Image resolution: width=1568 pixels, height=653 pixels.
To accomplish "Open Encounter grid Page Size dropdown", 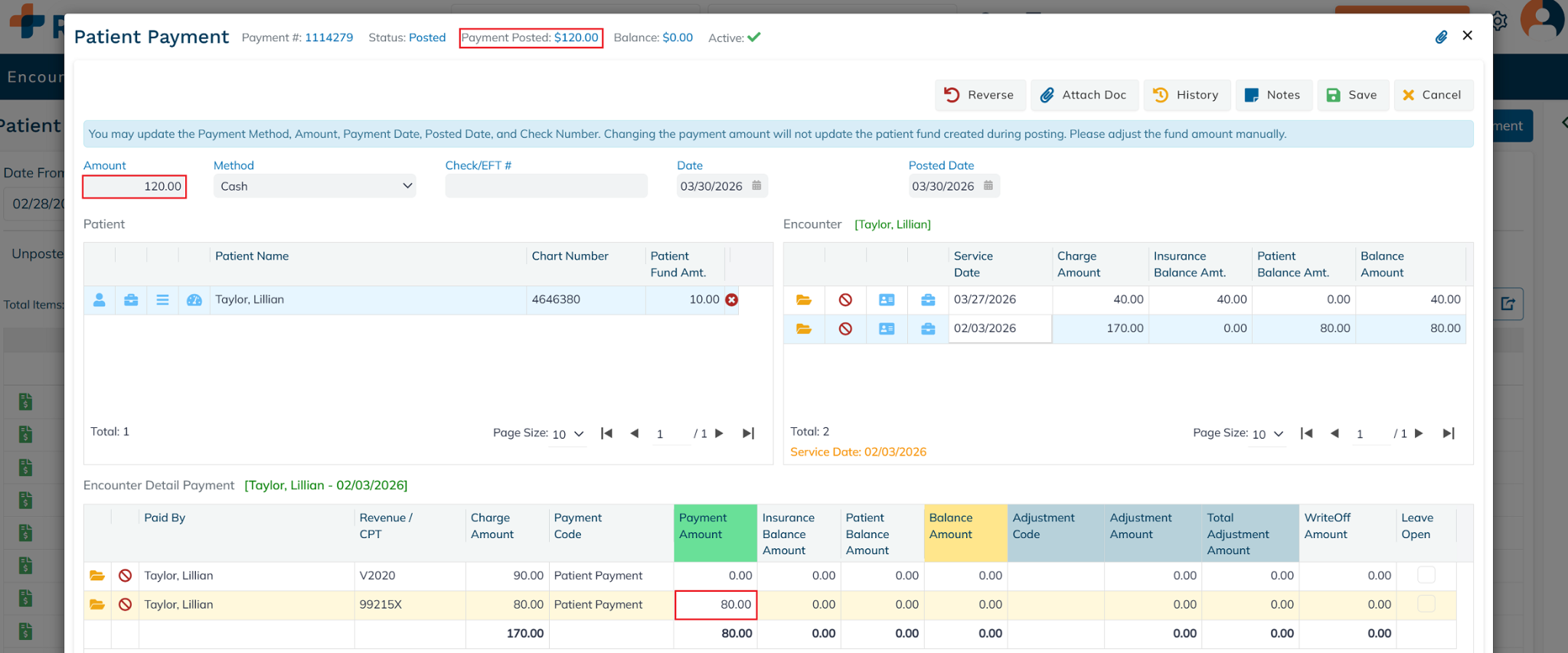I will click(1268, 434).
